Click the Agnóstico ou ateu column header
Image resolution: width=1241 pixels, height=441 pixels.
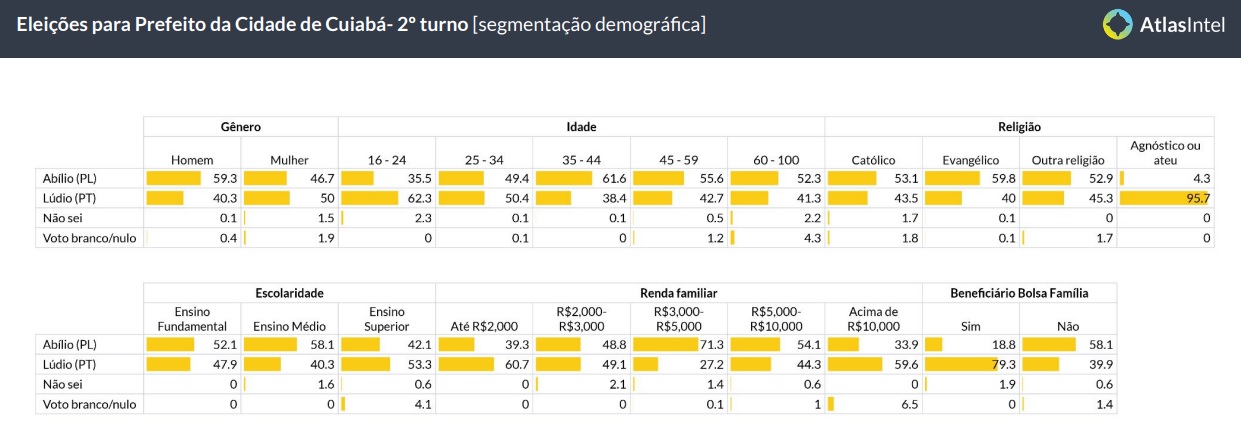1165,152
